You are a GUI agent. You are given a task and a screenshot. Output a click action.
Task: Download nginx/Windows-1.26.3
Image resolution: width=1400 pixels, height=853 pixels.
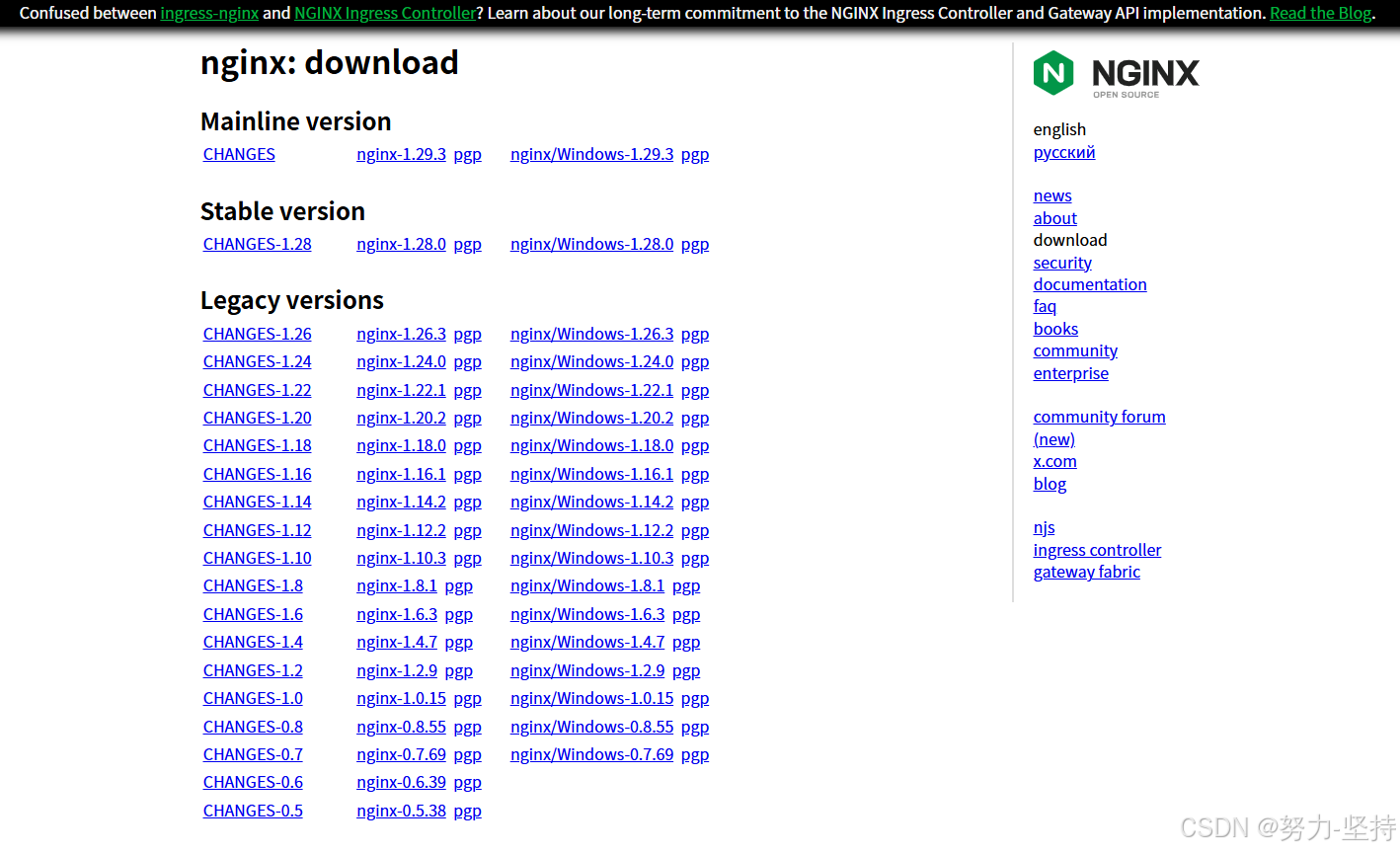click(x=591, y=334)
